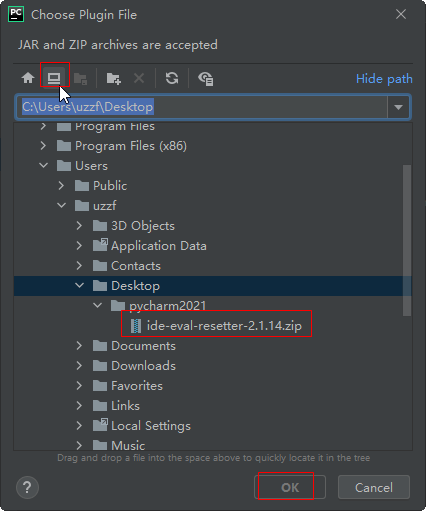Expand the Favorites folder
The height and width of the screenshot is (511, 426).
pyautogui.click(x=79, y=386)
